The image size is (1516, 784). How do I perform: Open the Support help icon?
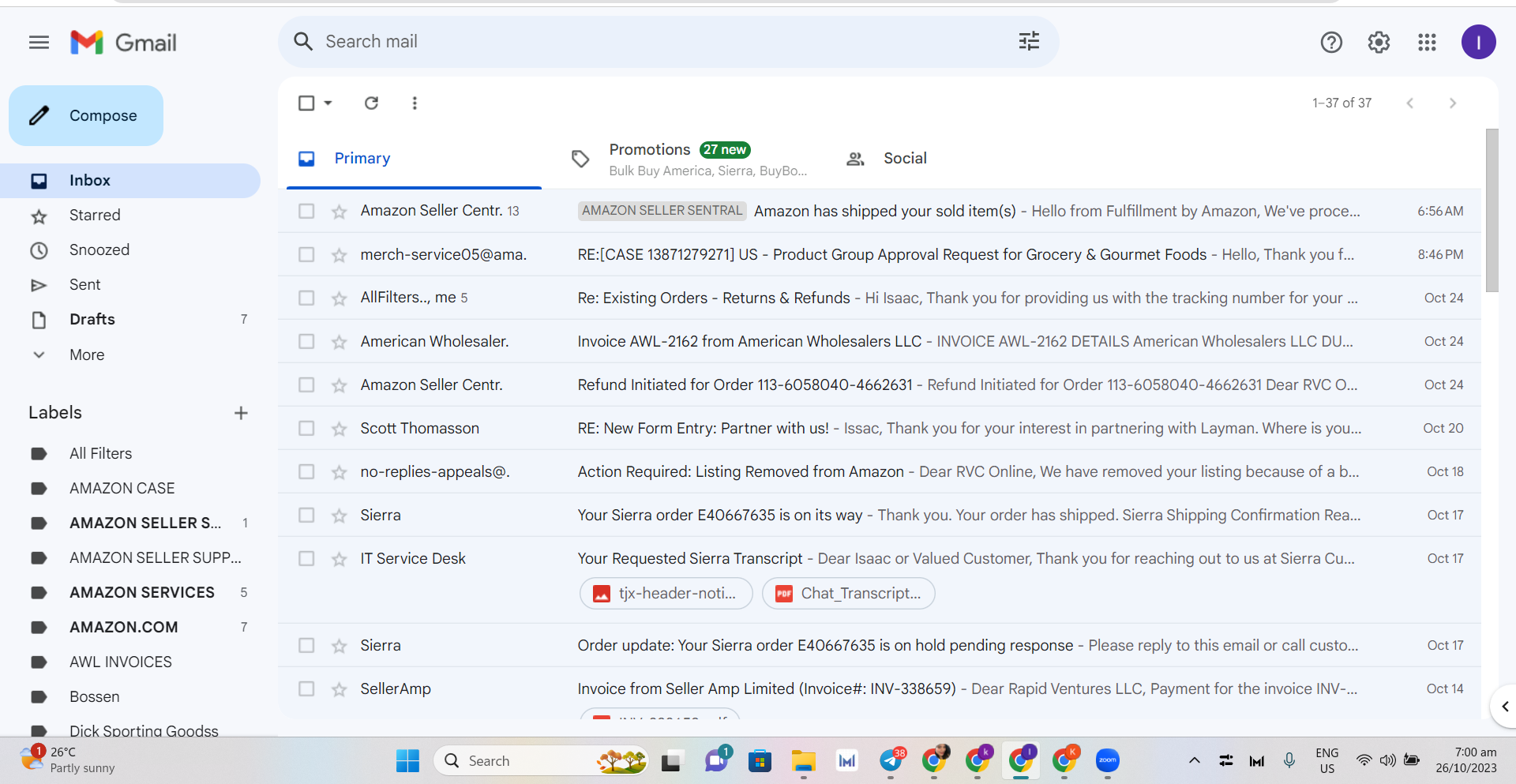tap(1331, 42)
